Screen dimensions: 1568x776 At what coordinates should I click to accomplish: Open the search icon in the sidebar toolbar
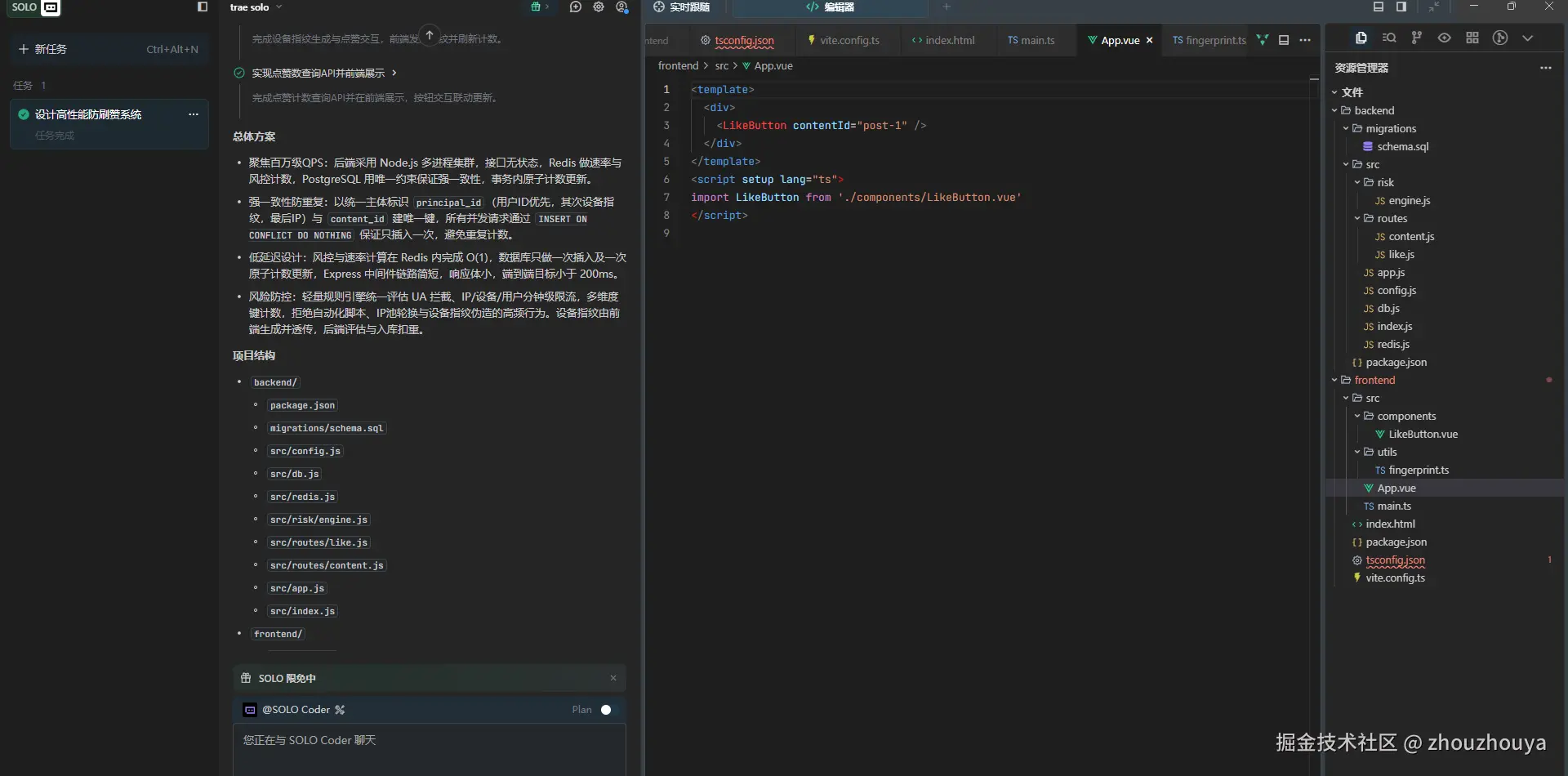[x=1389, y=38]
